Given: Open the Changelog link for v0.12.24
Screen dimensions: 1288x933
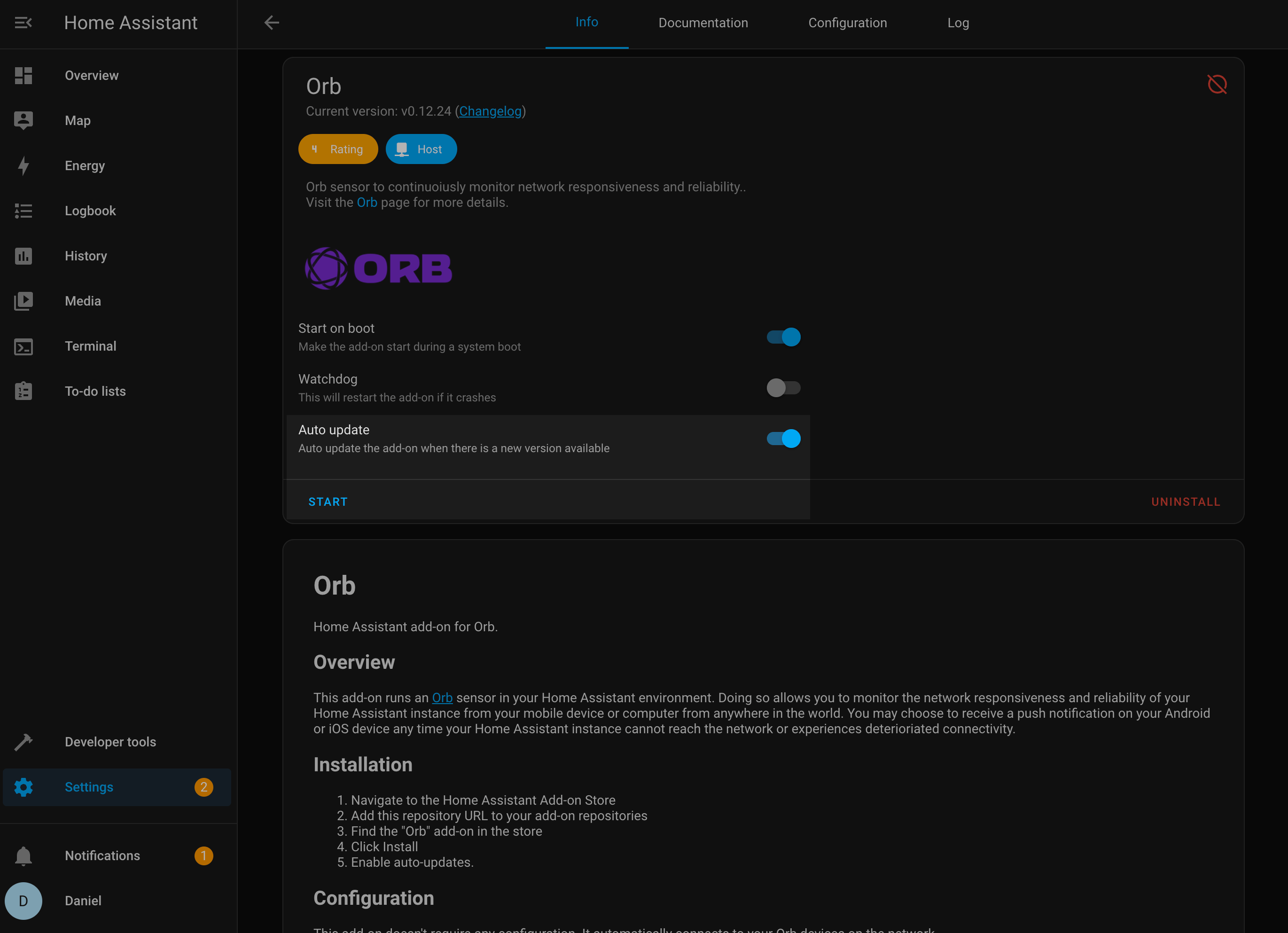Looking at the screenshot, I should [x=490, y=111].
